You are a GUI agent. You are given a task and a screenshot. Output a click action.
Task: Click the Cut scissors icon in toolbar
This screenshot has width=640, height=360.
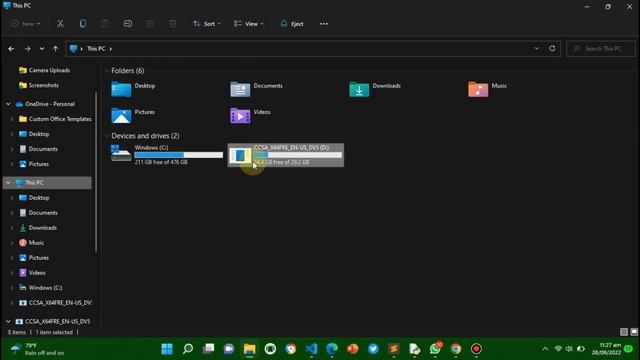pyautogui.click(x=60, y=24)
